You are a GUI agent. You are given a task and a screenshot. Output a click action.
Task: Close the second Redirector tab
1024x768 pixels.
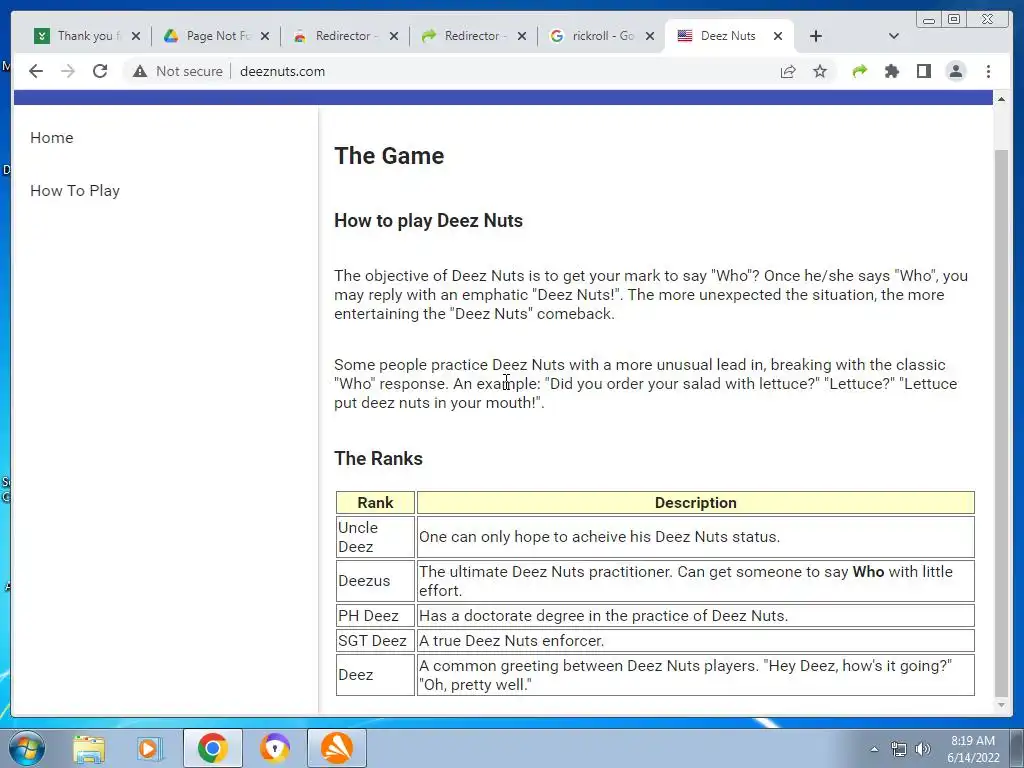pos(522,36)
